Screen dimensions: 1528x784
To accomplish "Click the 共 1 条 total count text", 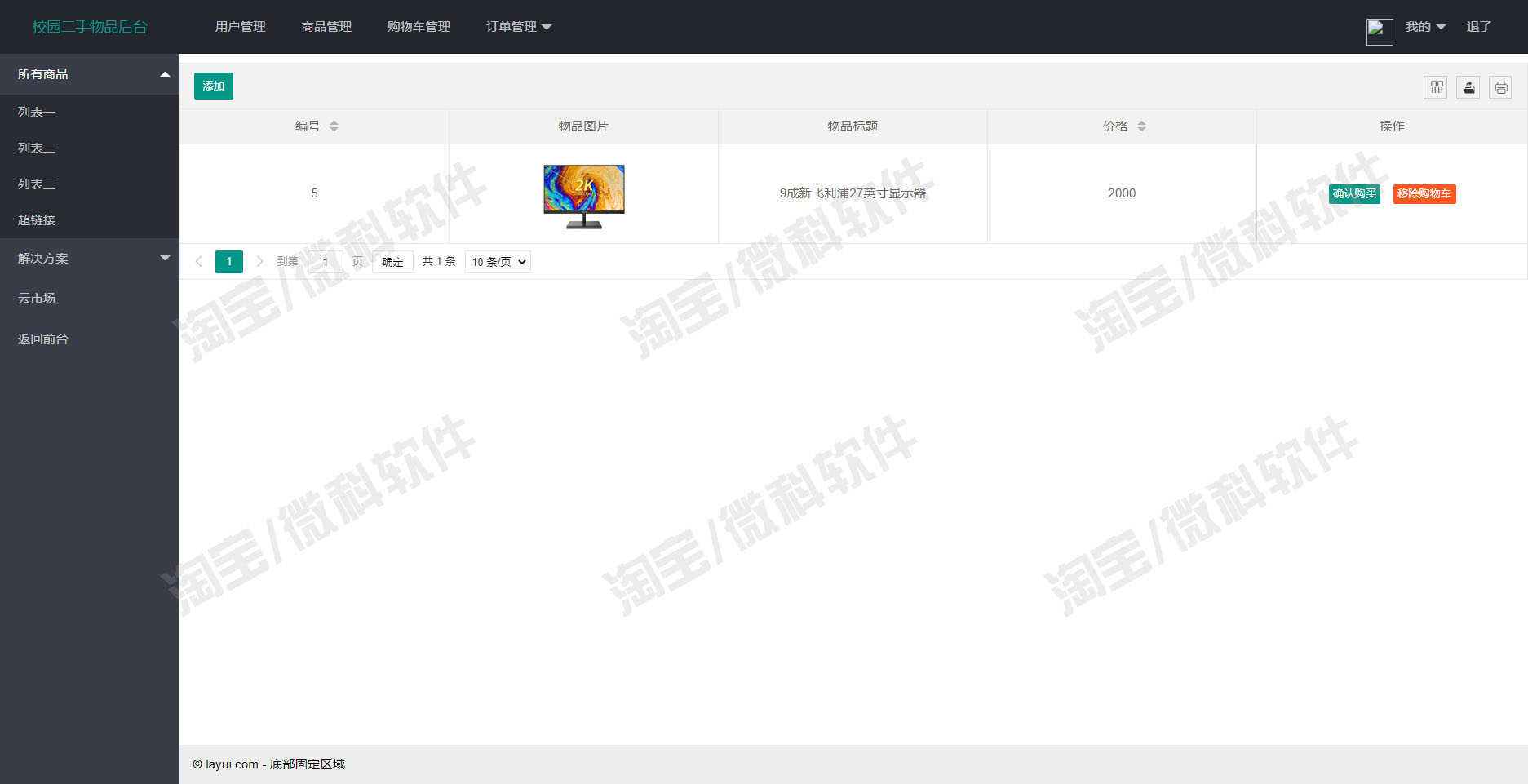I will click(x=439, y=261).
